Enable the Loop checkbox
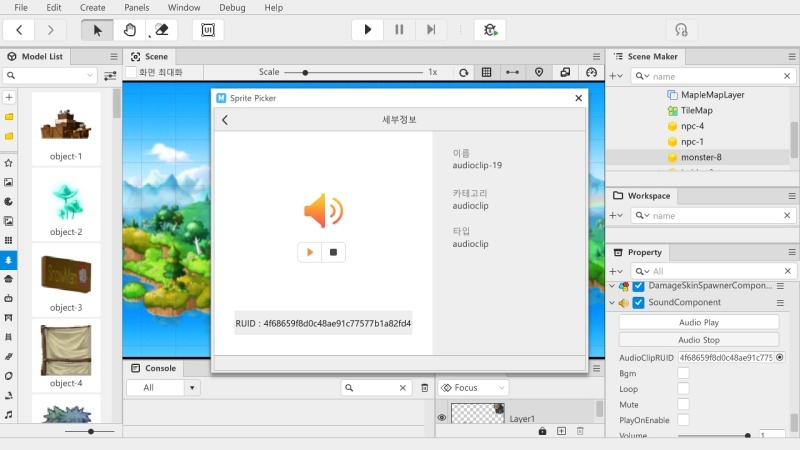Viewport: 800px width, 450px height. (683, 389)
